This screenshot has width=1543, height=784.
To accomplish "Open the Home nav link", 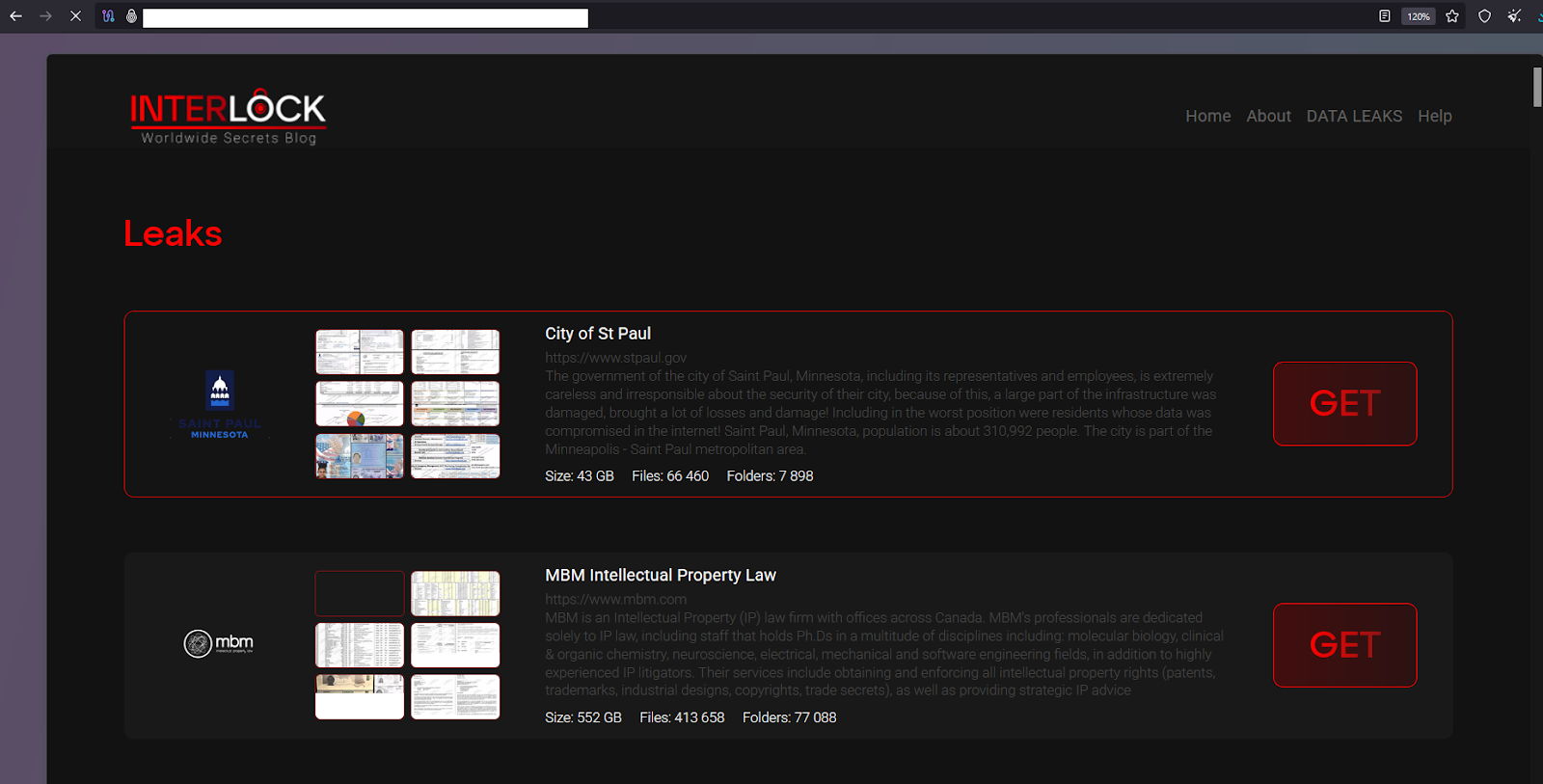I will point(1208,116).
